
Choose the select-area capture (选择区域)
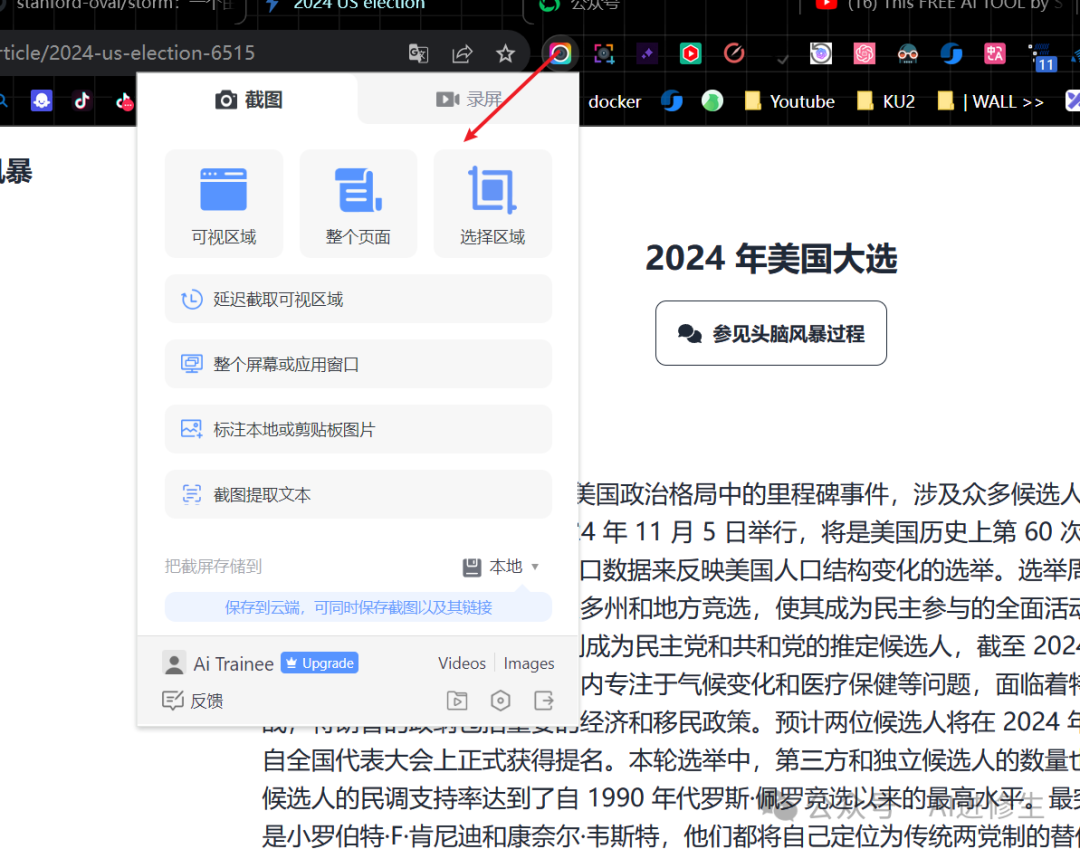[x=492, y=204]
